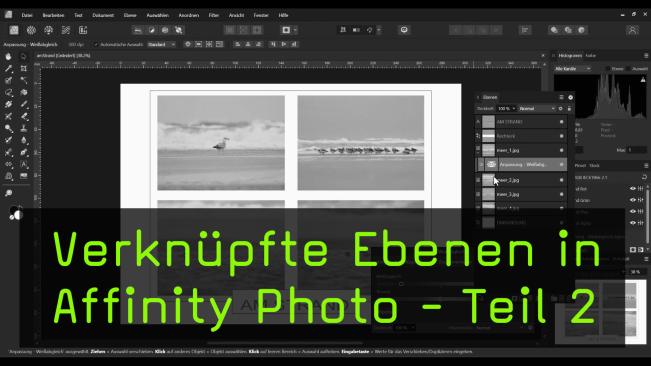Open the Ebene menu
The width and height of the screenshot is (651, 366).
pyautogui.click(x=130, y=15)
